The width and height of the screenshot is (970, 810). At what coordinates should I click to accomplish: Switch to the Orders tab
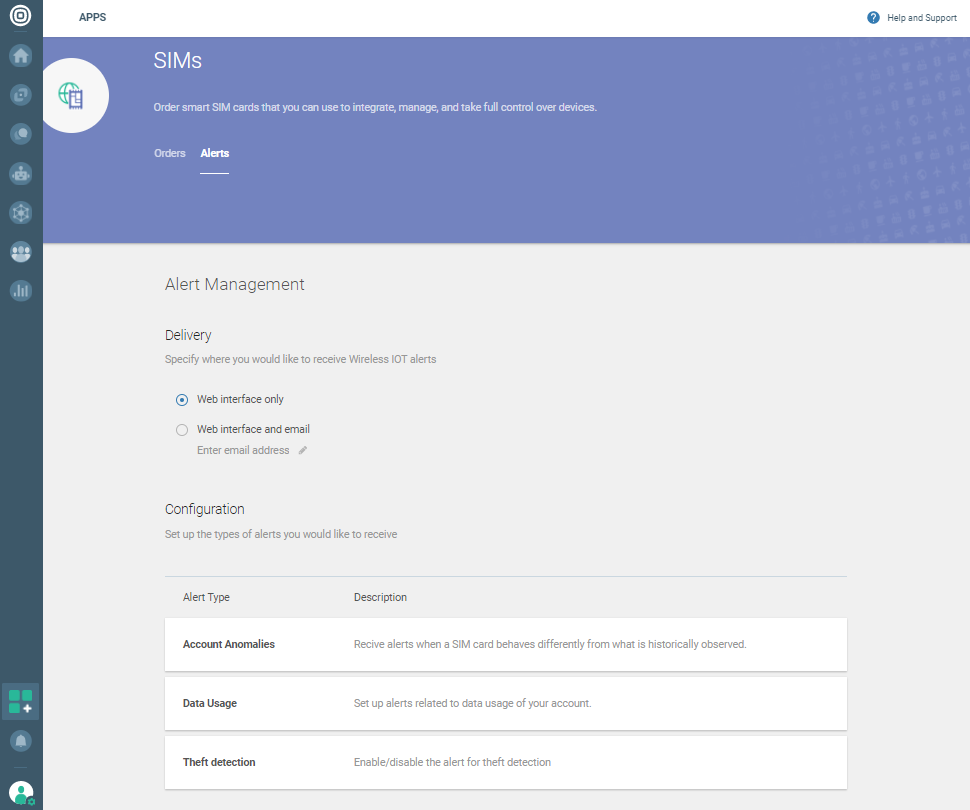click(170, 153)
